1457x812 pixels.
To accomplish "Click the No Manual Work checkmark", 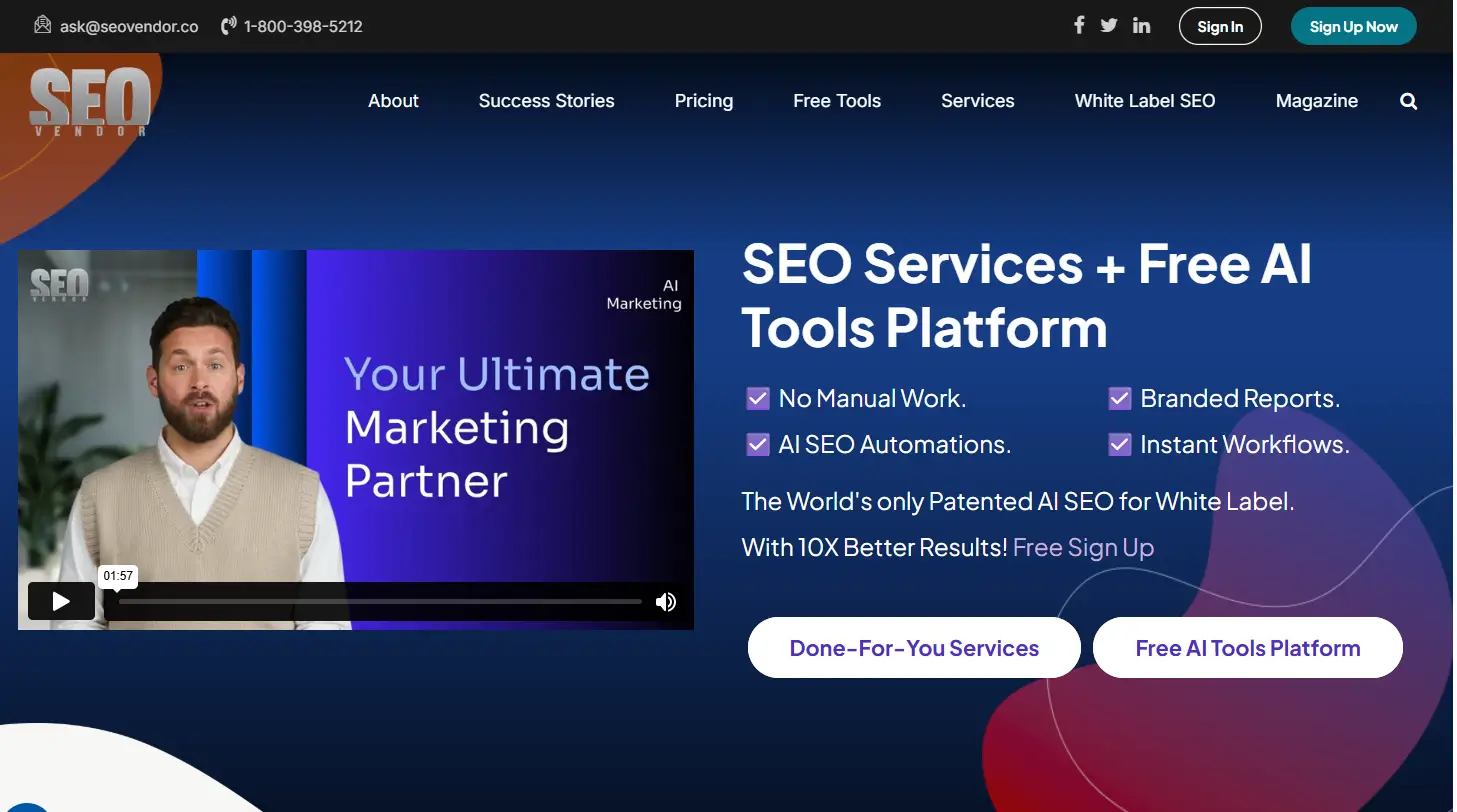I will 758,399.
